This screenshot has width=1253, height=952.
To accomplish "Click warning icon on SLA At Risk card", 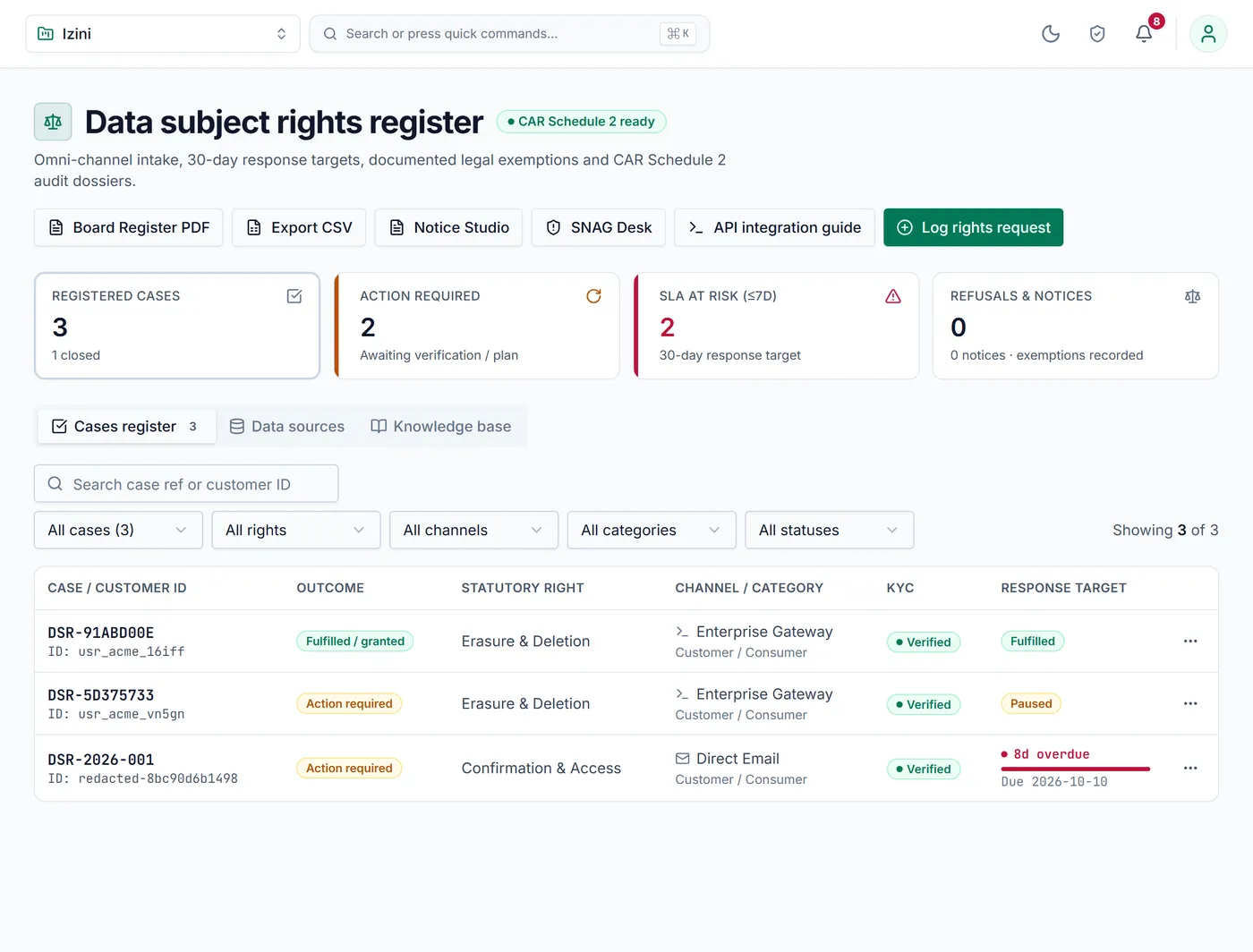I will coord(893,296).
